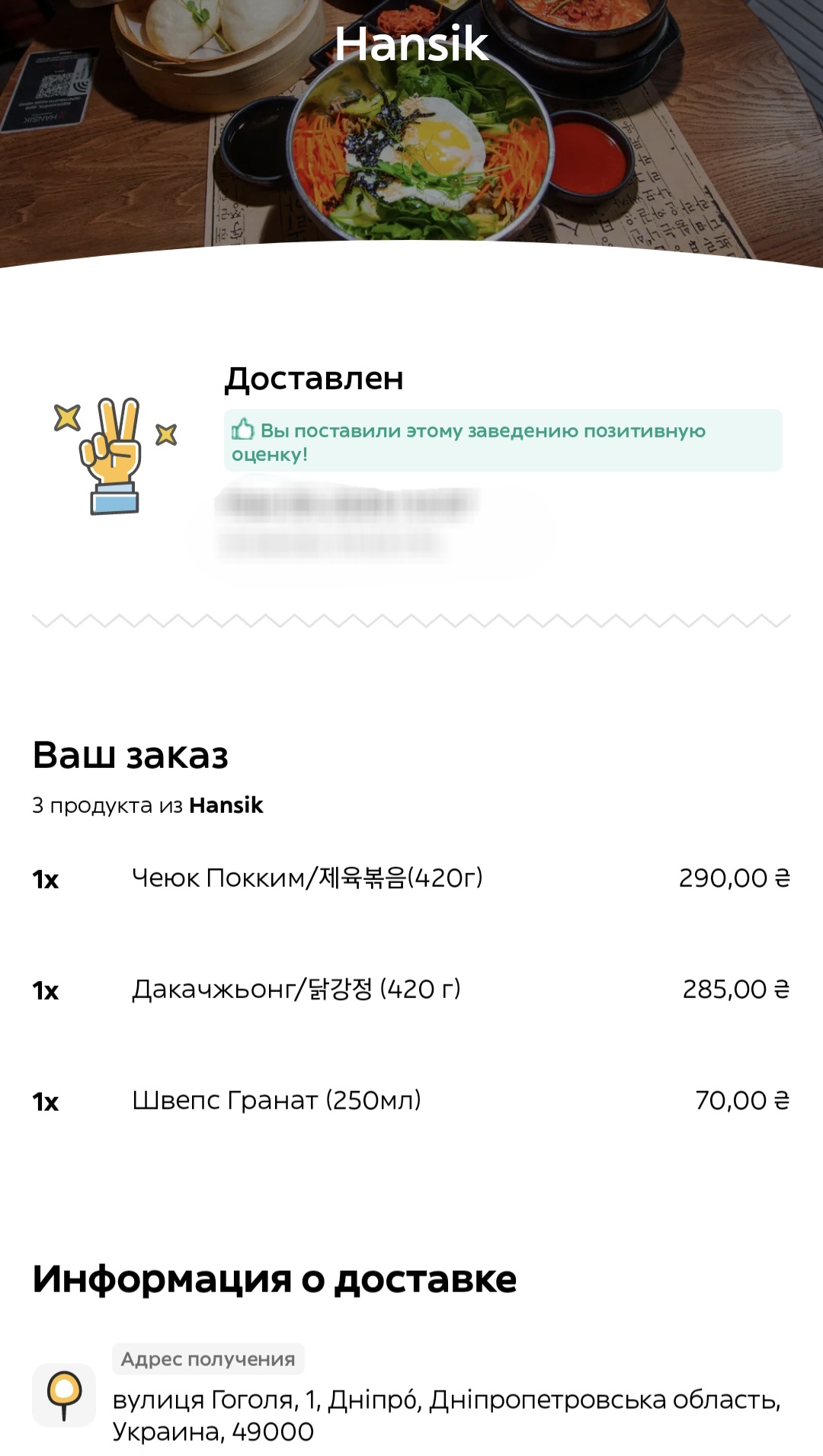
Task: Tap the 70,00 ₴ price
Action: tap(742, 1100)
